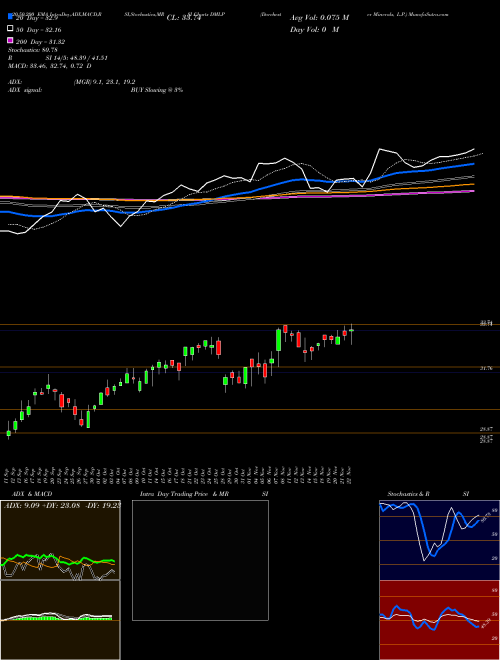Select the '200 Day = 31.32' label

40,42
